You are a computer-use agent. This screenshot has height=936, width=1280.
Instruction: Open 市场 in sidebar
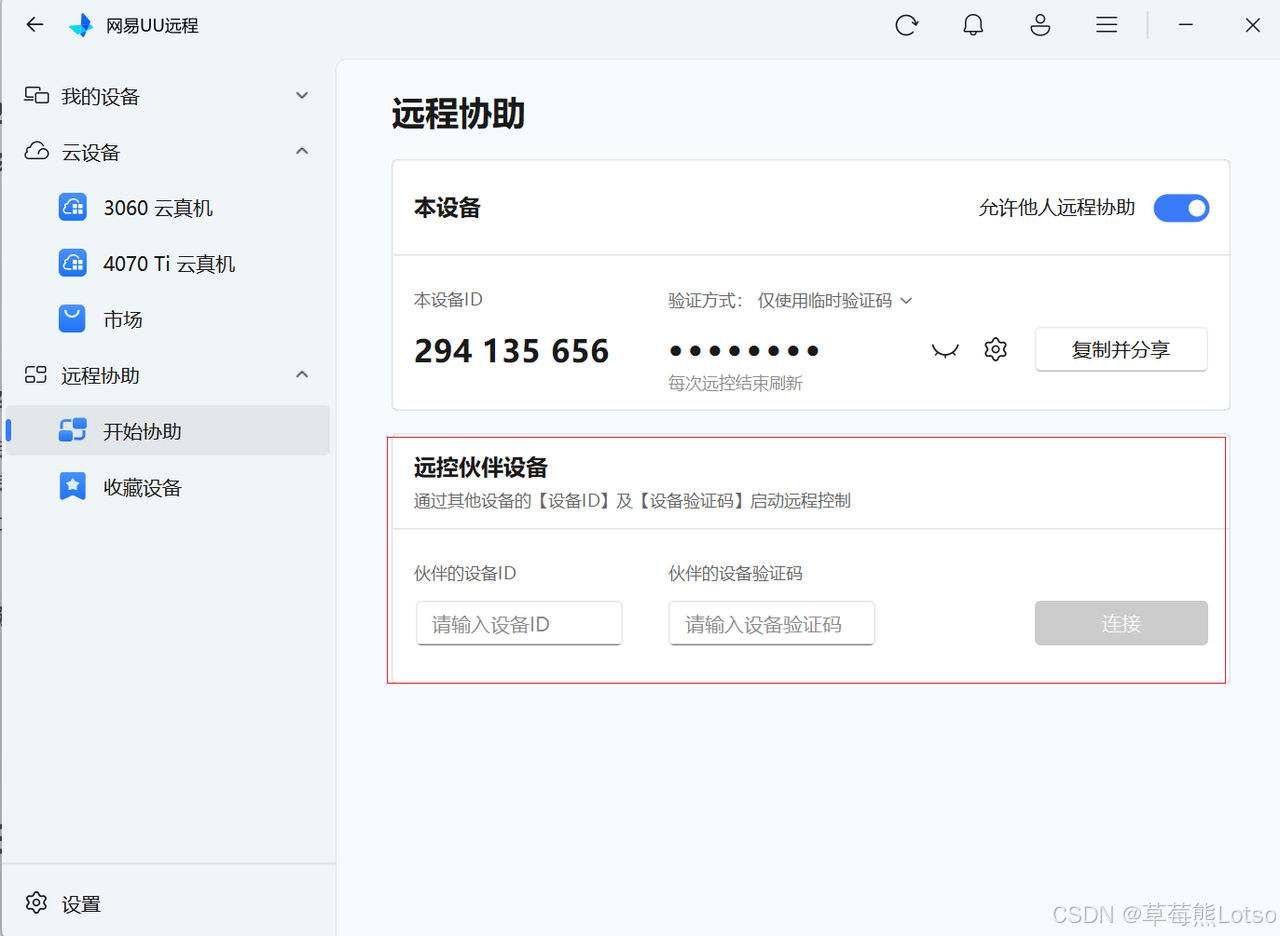(x=168, y=320)
